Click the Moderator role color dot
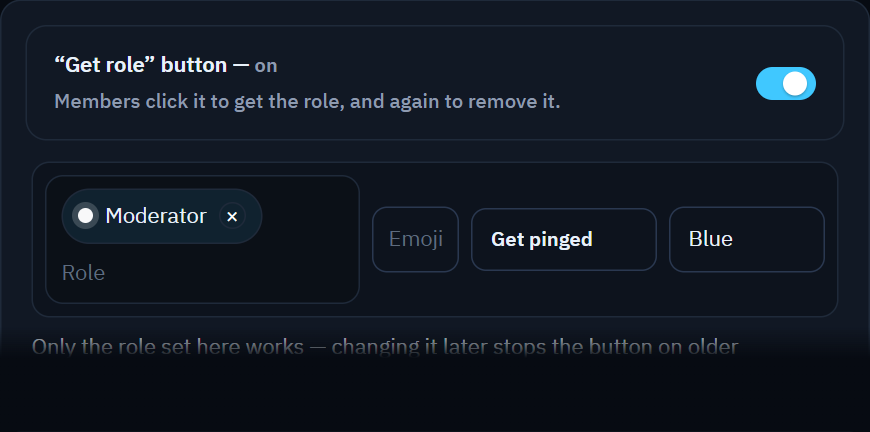Image resolution: width=870 pixels, height=432 pixels. [85, 216]
